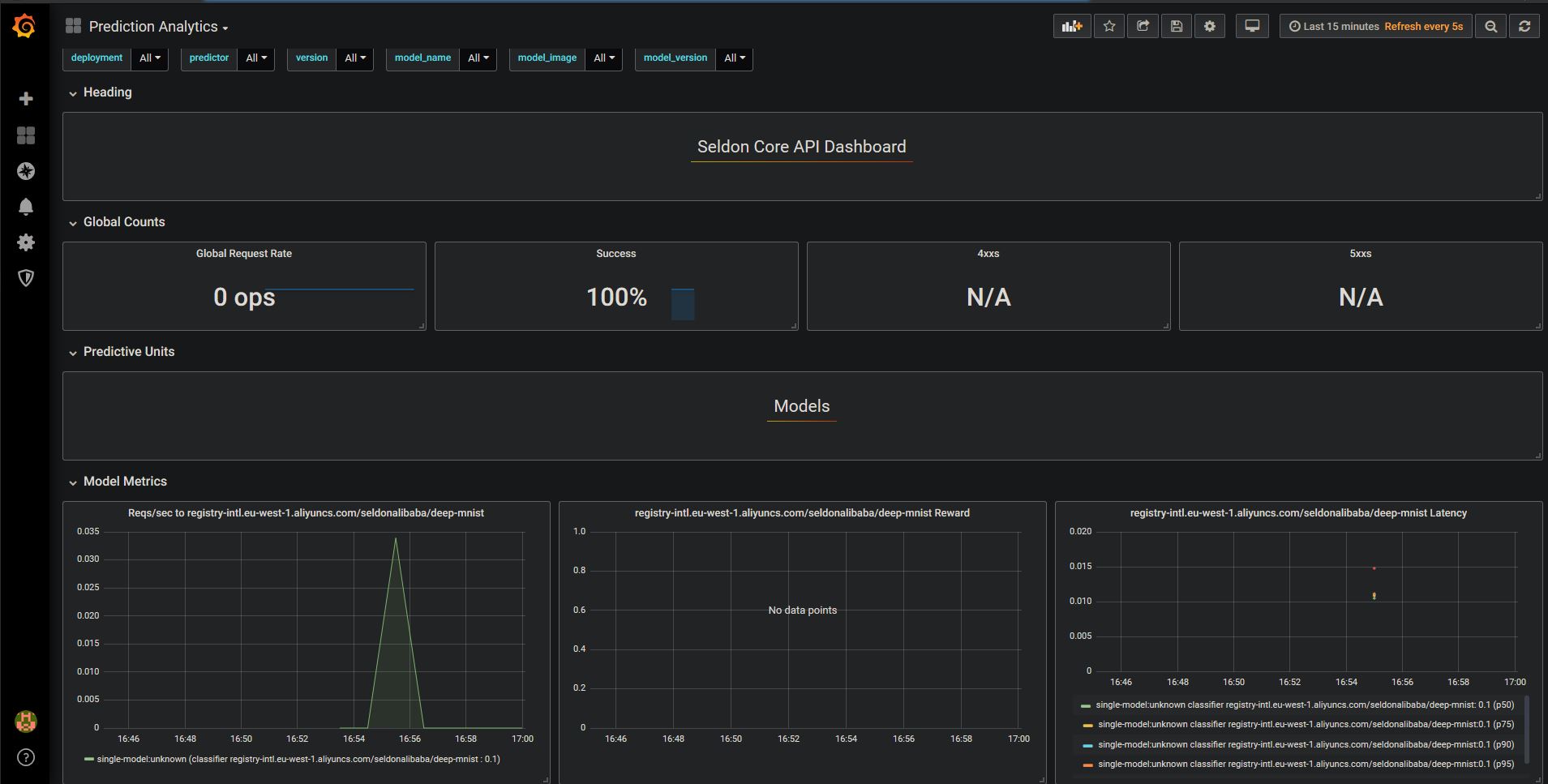Click the Add panel toolbar icon

point(1072,27)
